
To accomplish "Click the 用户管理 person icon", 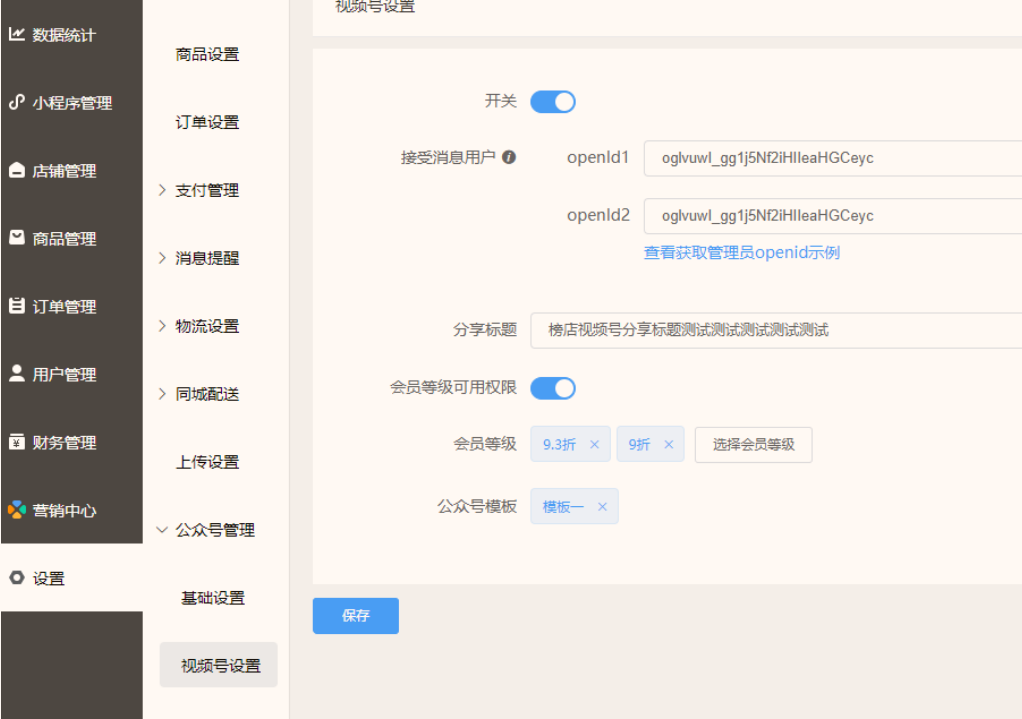I will point(17,374).
